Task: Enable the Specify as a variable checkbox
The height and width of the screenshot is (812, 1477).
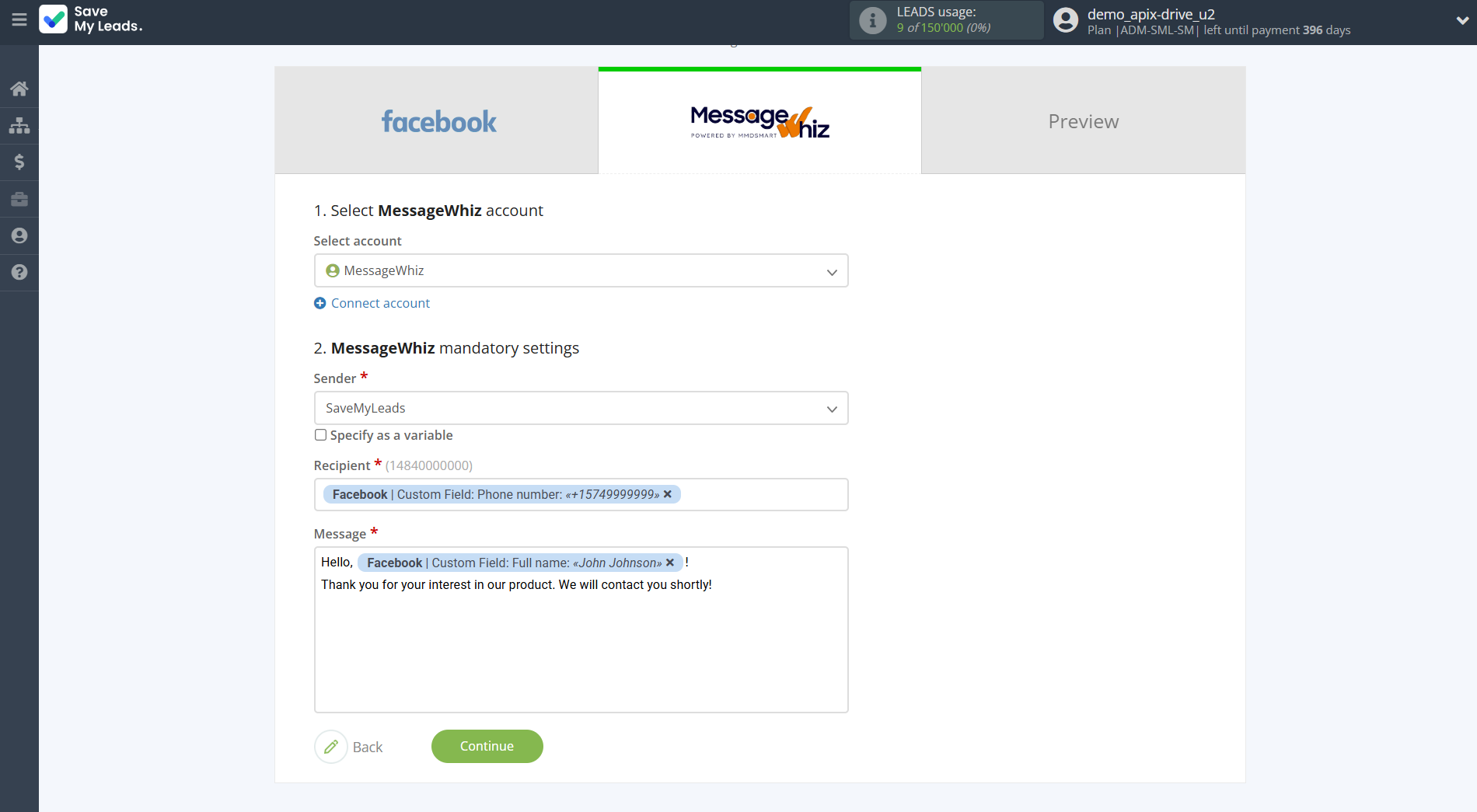Action: (x=319, y=435)
